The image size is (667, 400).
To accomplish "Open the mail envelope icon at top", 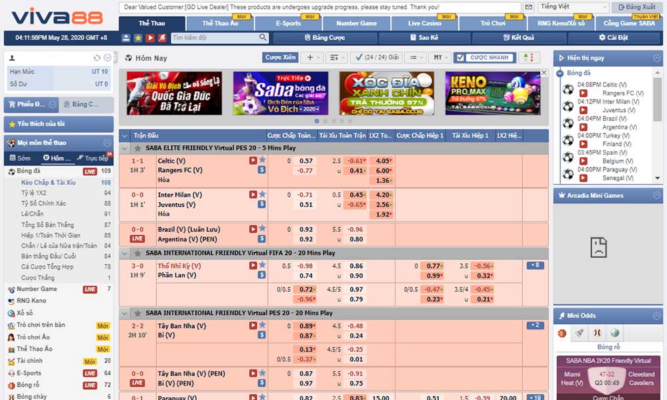I will 528,7.
